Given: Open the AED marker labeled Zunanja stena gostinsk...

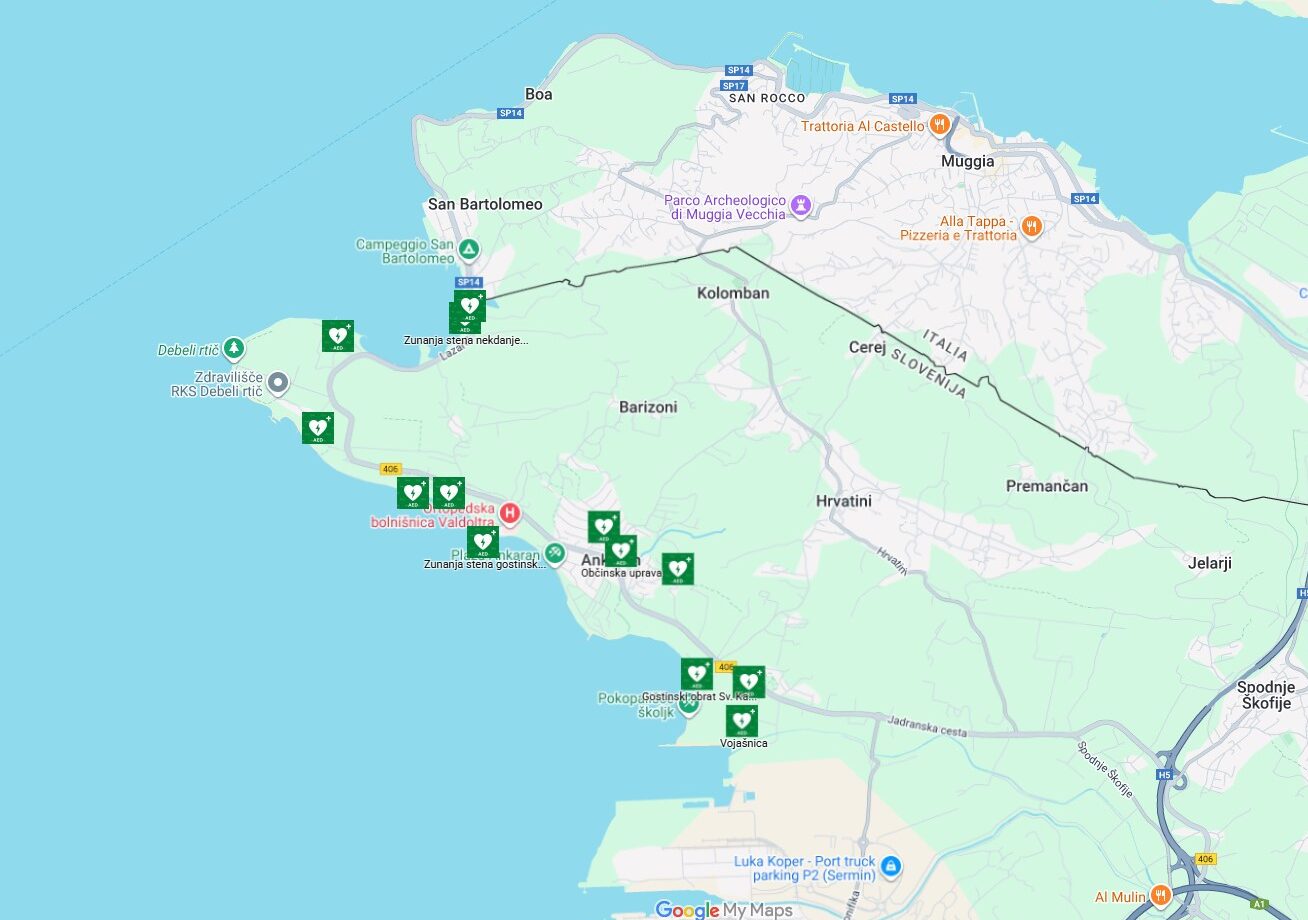Looking at the screenshot, I should (483, 542).
